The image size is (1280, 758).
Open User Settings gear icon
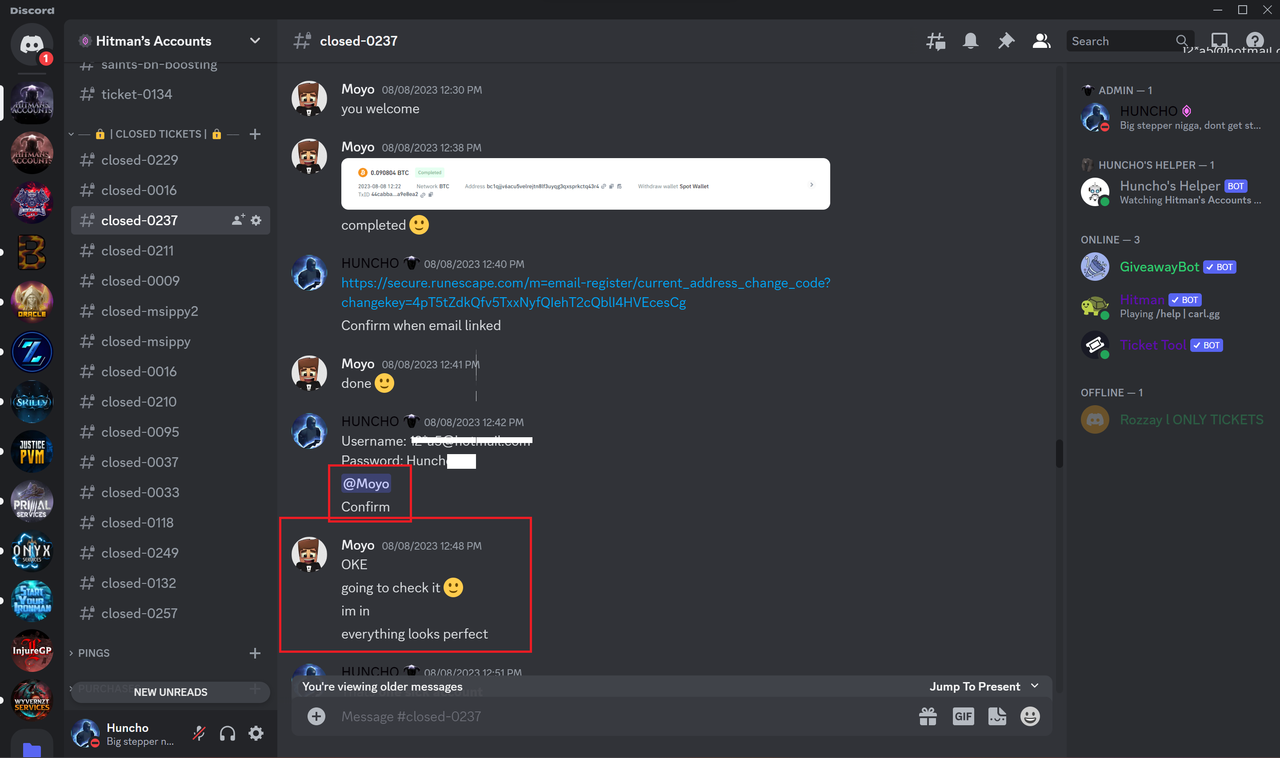pos(256,734)
